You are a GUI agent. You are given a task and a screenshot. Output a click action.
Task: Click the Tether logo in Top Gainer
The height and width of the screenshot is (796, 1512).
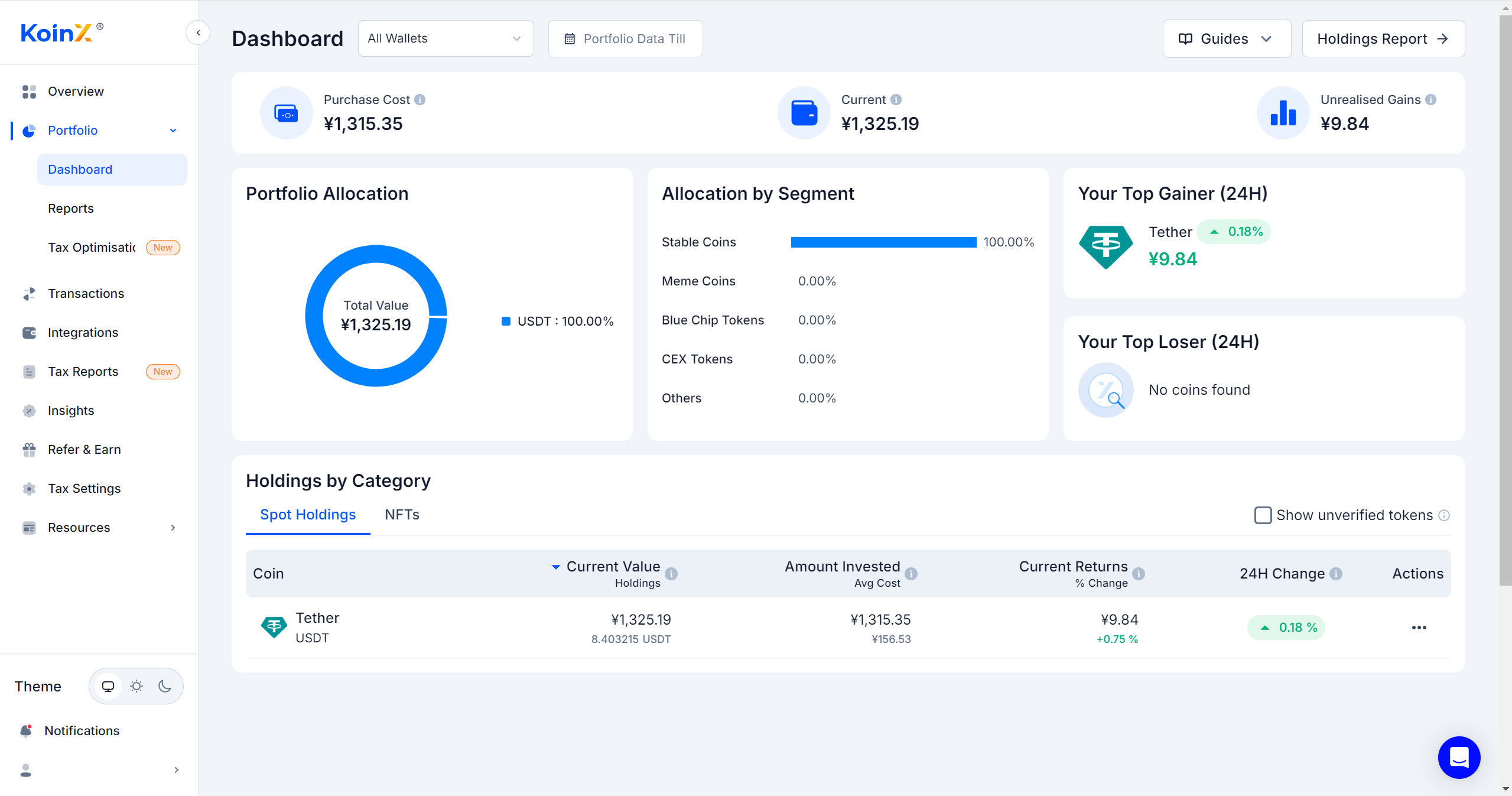pyautogui.click(x=1105, y=246)
